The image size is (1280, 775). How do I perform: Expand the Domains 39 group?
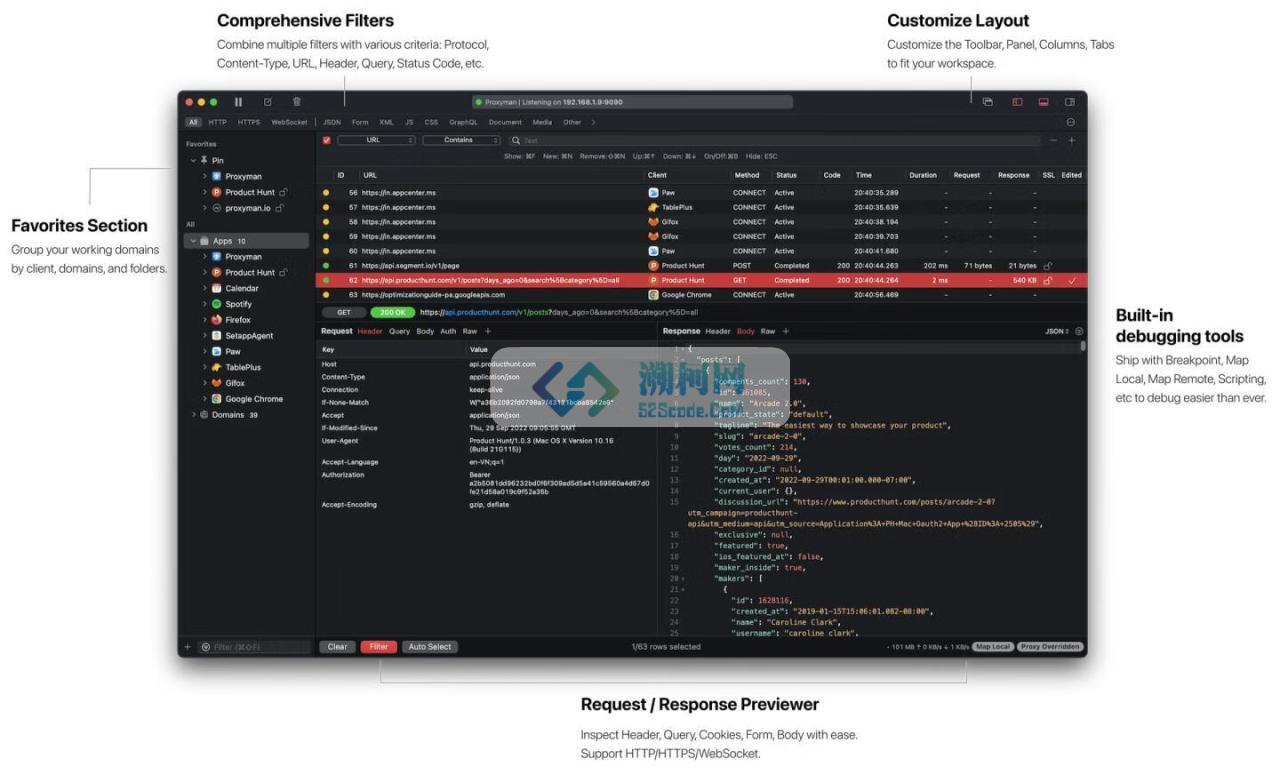coord(193,415)
